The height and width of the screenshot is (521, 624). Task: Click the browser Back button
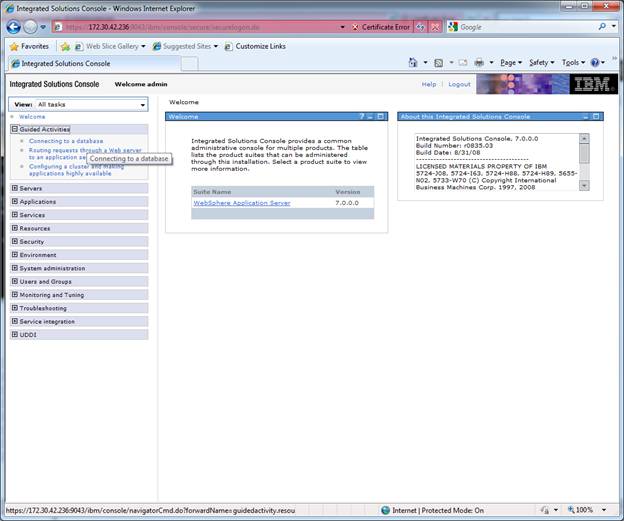tap(12, 27)
